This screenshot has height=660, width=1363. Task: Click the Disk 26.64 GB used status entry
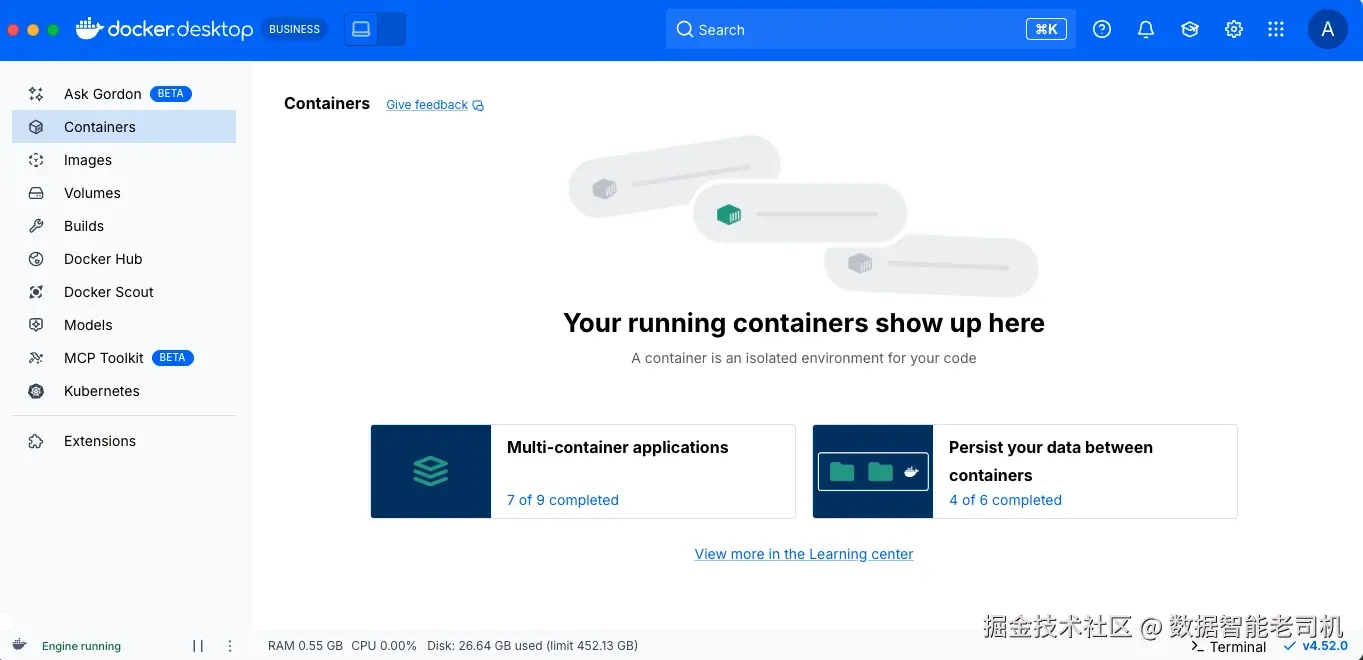point(532,646)
